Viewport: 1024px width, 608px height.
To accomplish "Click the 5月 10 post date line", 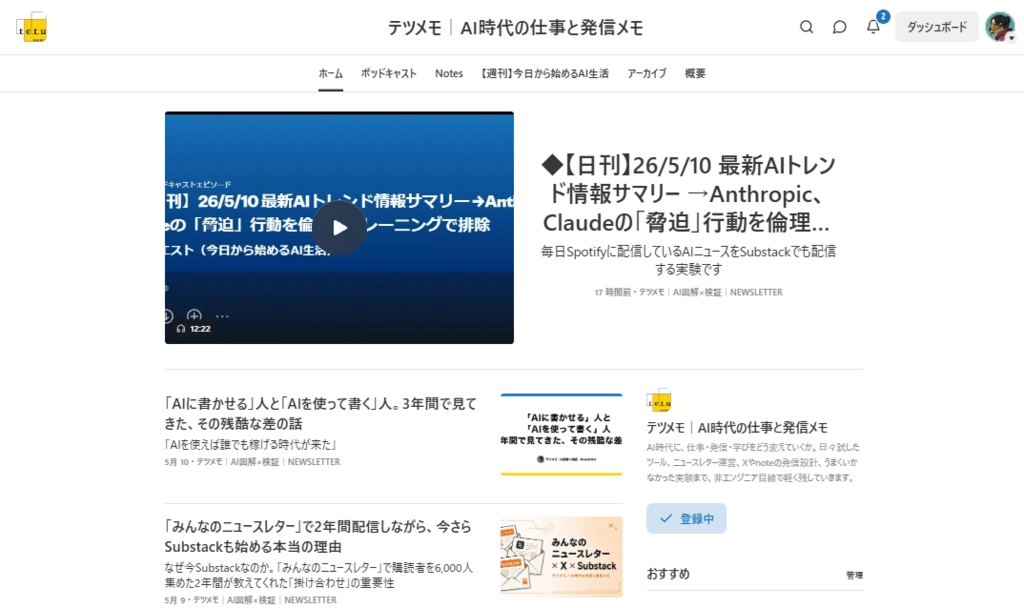I will (252, 462).
